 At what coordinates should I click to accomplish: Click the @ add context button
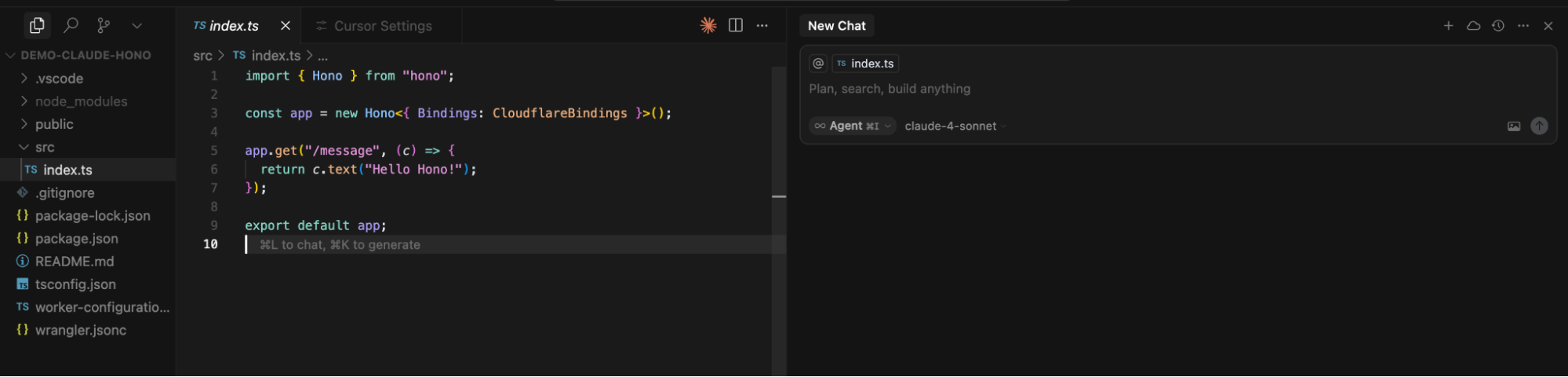[x=818, y=64]
